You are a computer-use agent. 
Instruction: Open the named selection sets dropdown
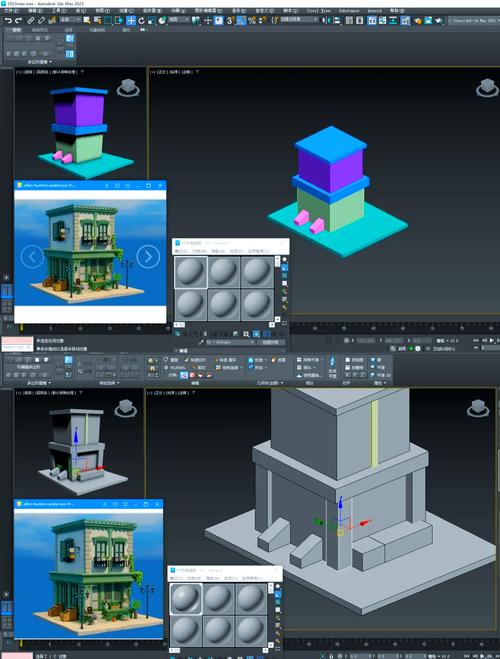299,20
